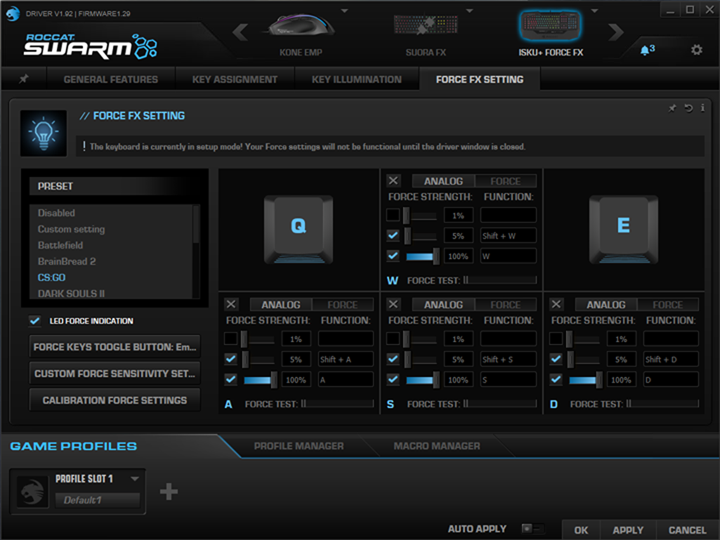Click the pin icon left of General Features
This screenshot has width=720, height=540.
[24, 79]
